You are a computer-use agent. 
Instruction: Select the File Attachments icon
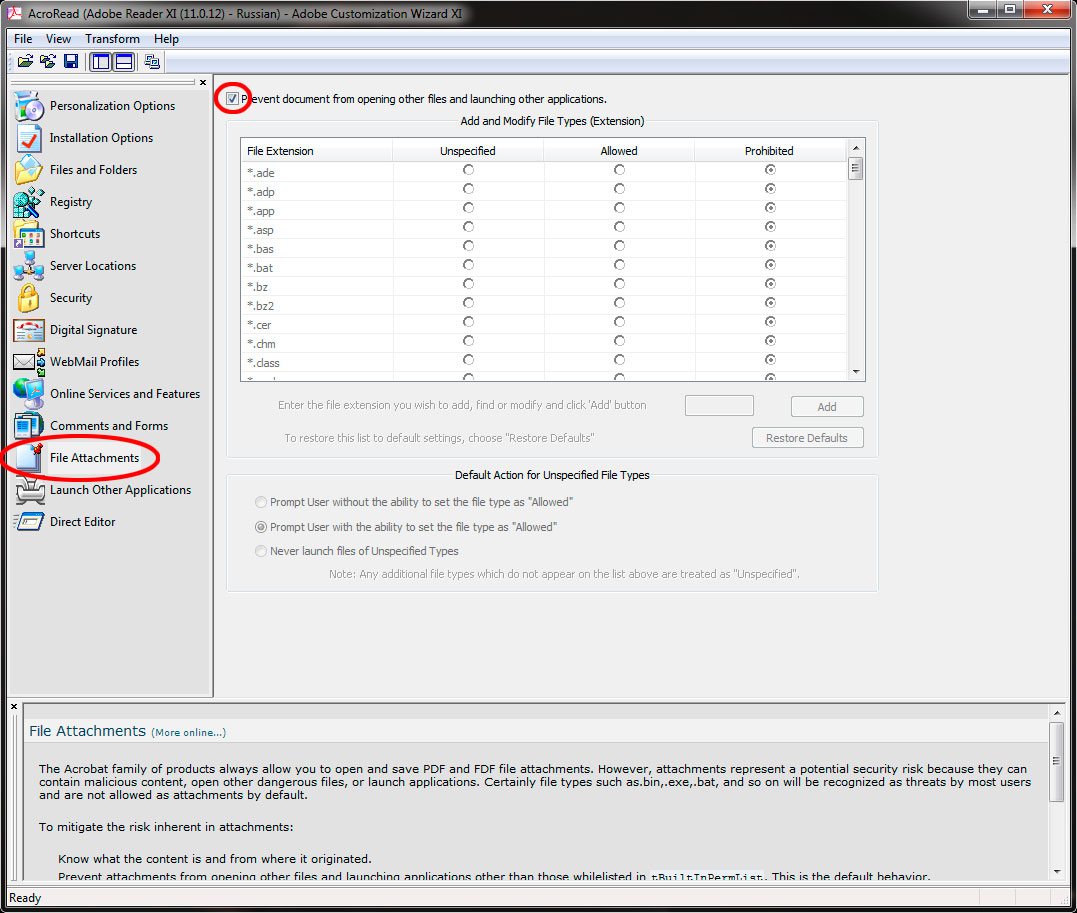click(29, 458)
